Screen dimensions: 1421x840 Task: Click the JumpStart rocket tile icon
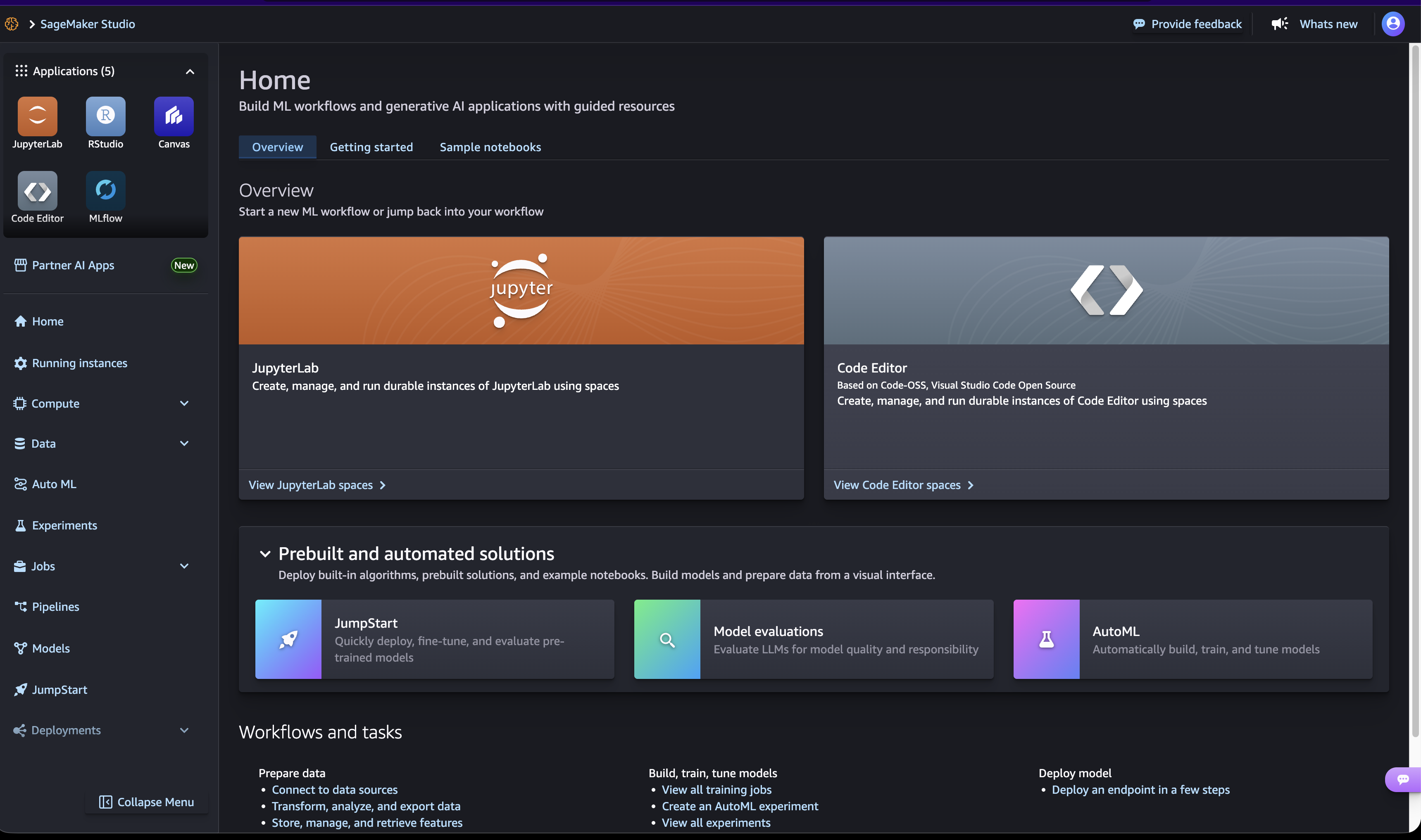pos(288,639)
